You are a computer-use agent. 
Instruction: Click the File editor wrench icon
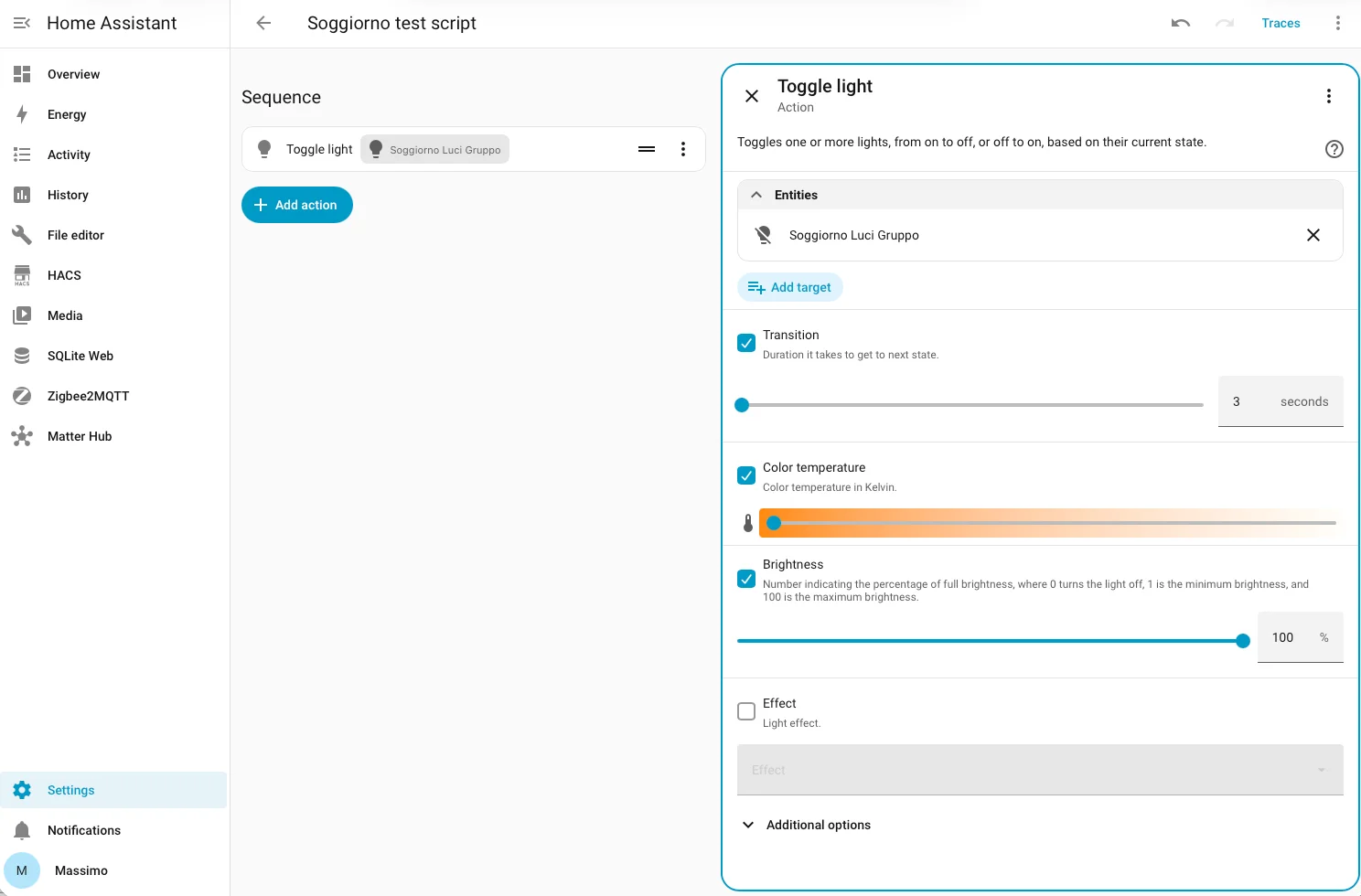pos(22,235)
